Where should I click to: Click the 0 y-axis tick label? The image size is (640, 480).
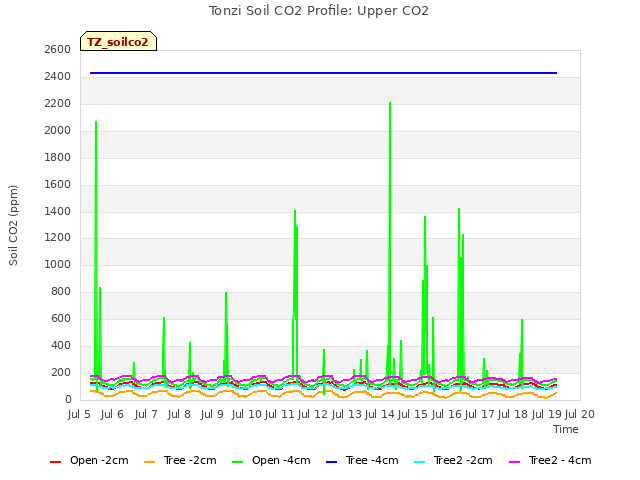68,399
